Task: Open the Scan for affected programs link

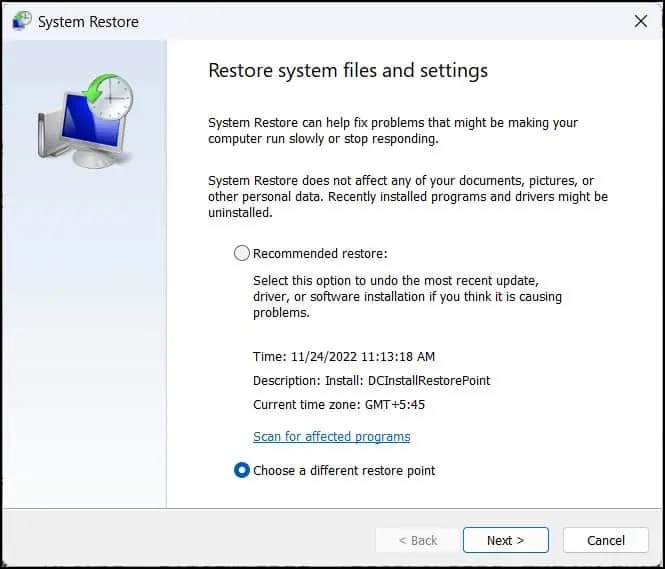Action: [x=331, y=436]
